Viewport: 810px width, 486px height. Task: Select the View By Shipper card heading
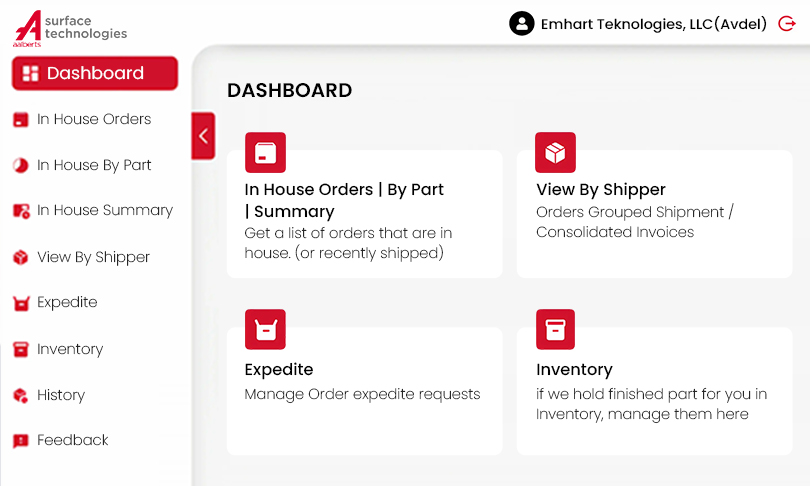tap(600, 189)
